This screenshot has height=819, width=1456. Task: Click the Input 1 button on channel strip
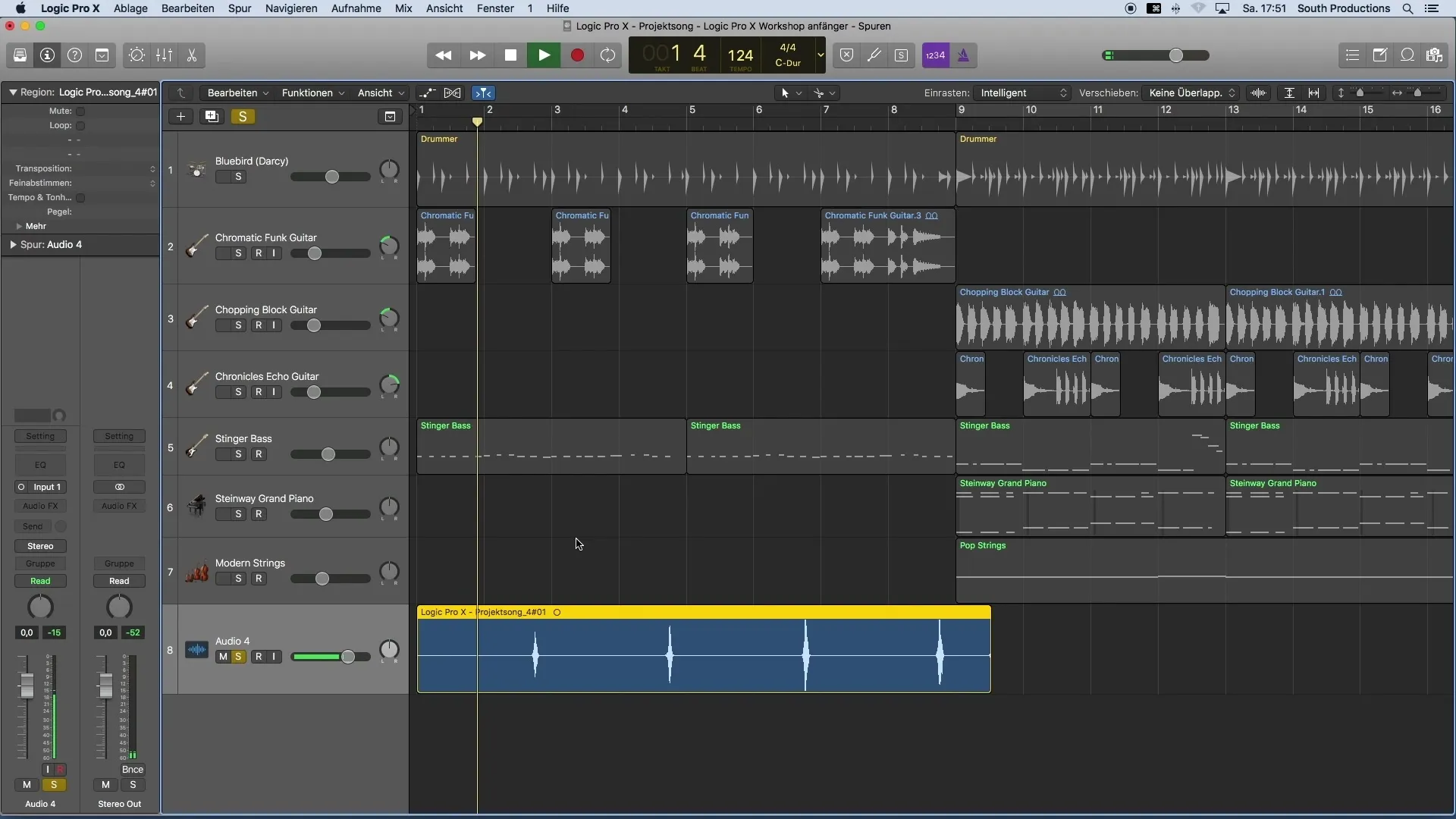[x=47, y=487]
